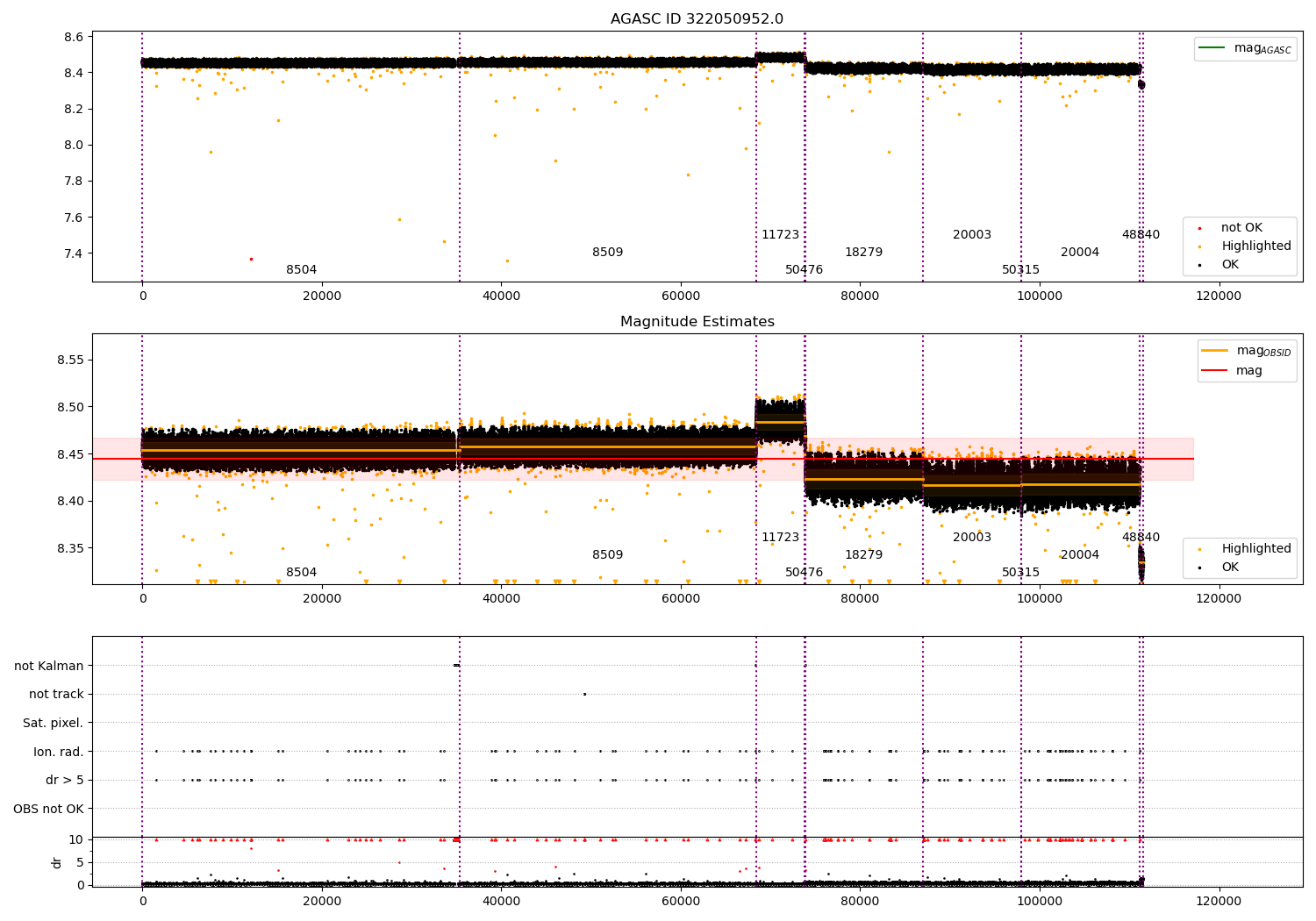The image size is (1316, 921).
Task: Click the 'not Kalman' event marker at the 8509 start
Action: click(456, 666)
